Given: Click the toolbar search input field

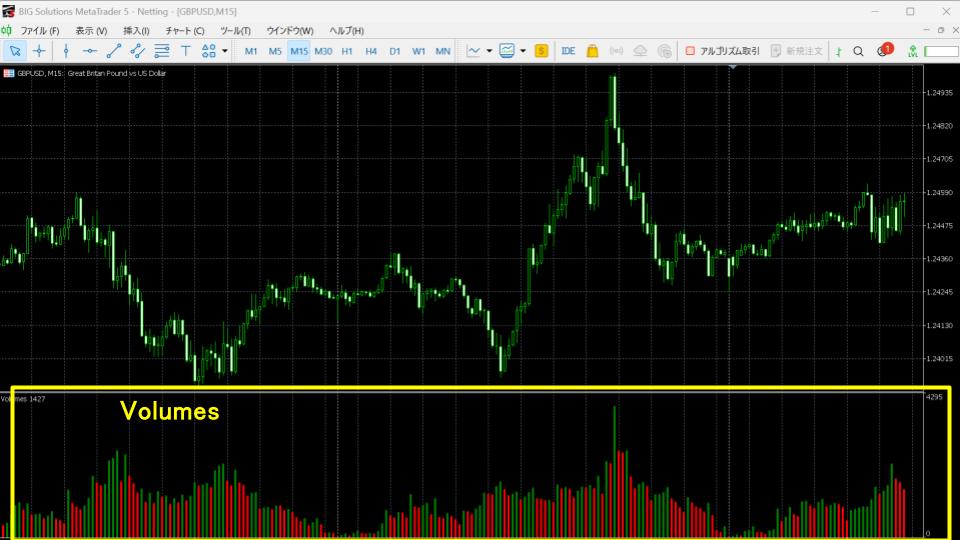Looking at the screenshot, I should pyautogui.click(x=942, y=51).
